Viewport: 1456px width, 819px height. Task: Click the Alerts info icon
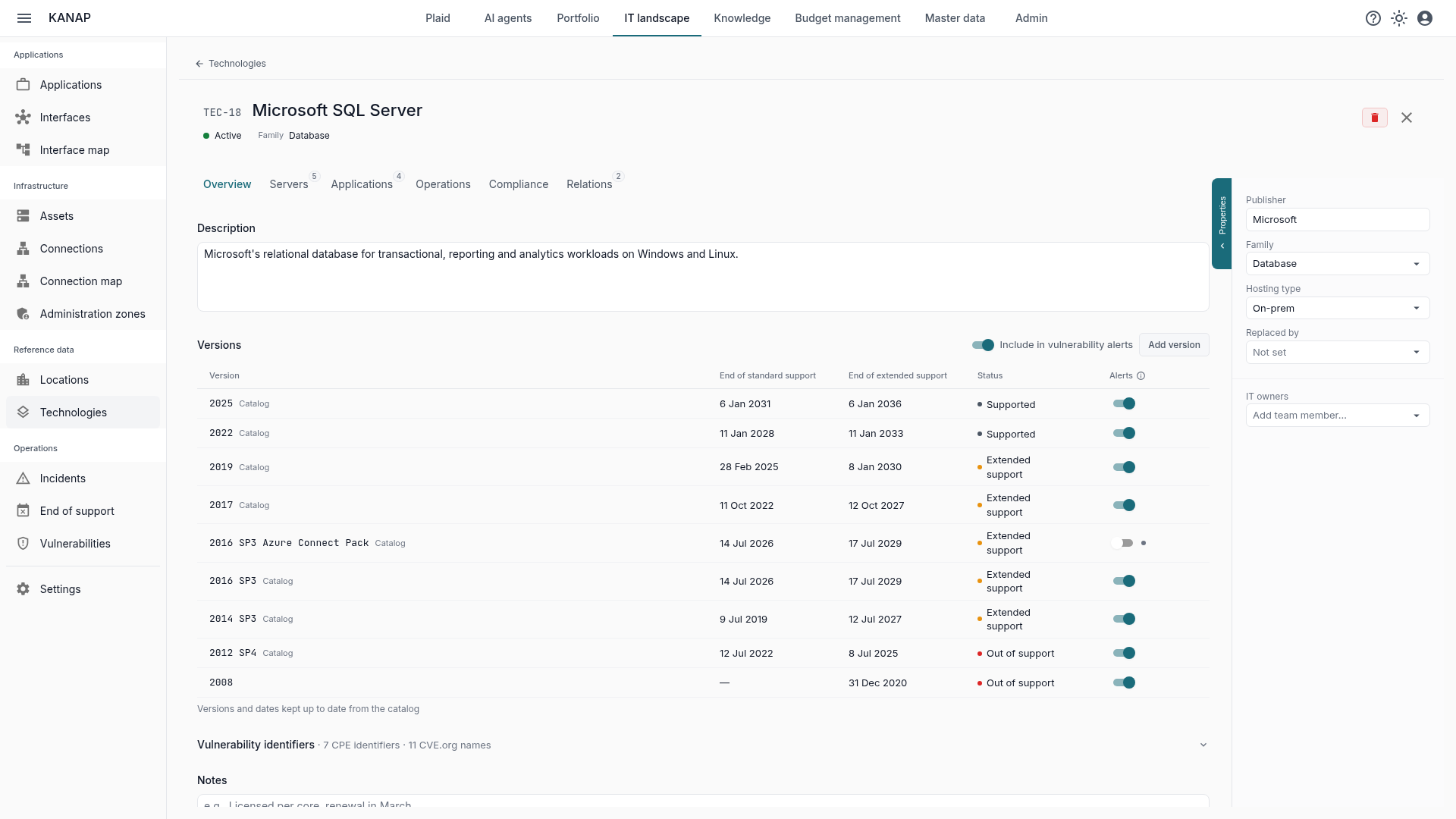click(x=1141, y=376)
